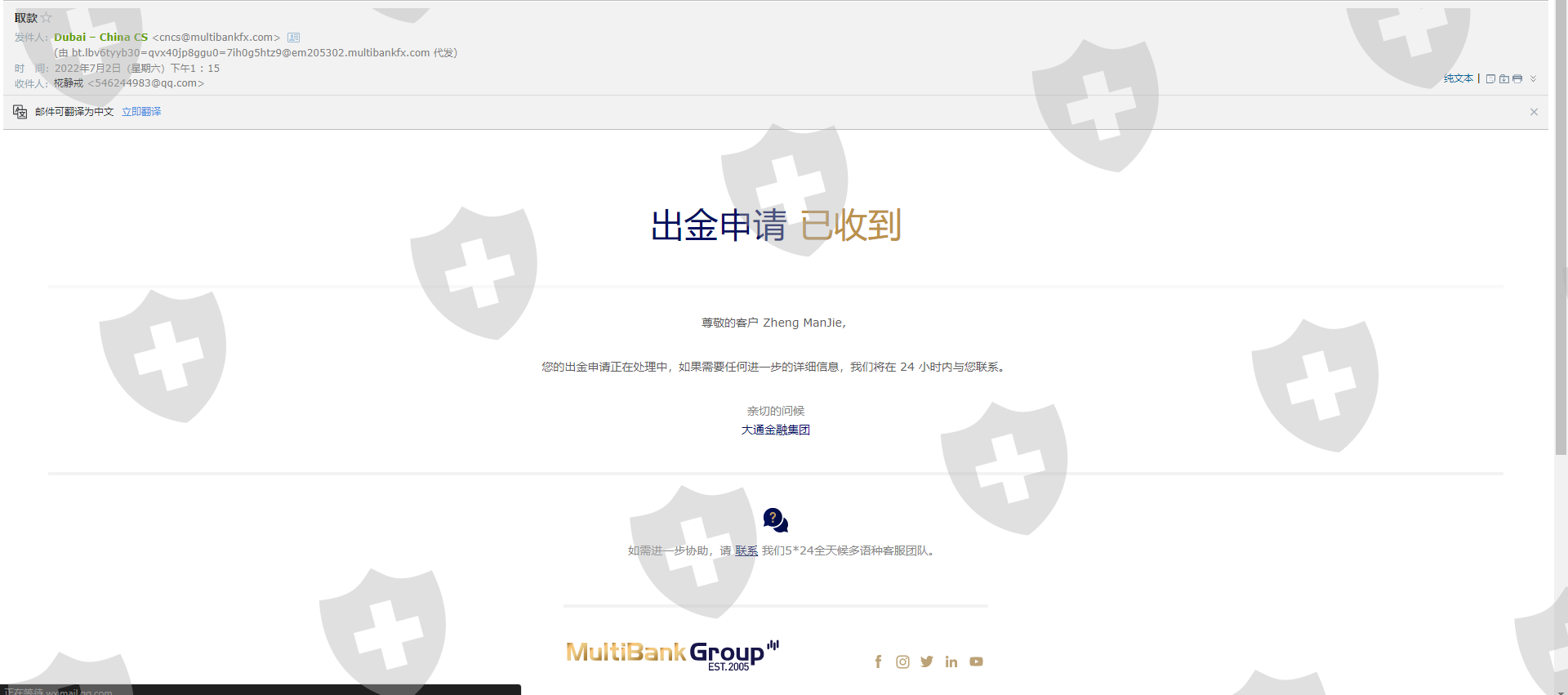Image resolution: width=1568 pixels, height=695 pixels.
Task: Click sender address cncs@multibankfx.com
Action: [x=216, y=38]
